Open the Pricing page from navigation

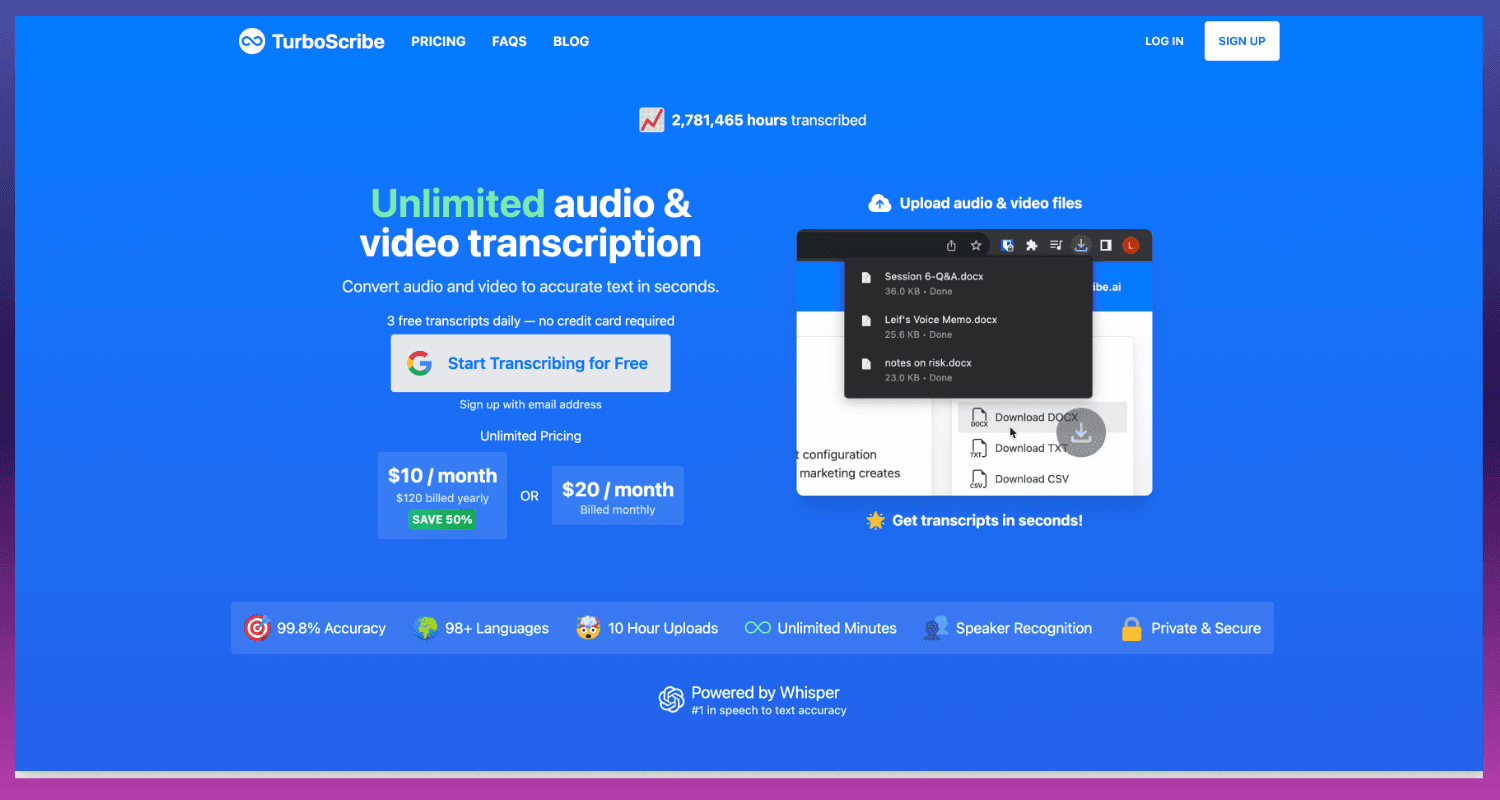click(438, 41)
